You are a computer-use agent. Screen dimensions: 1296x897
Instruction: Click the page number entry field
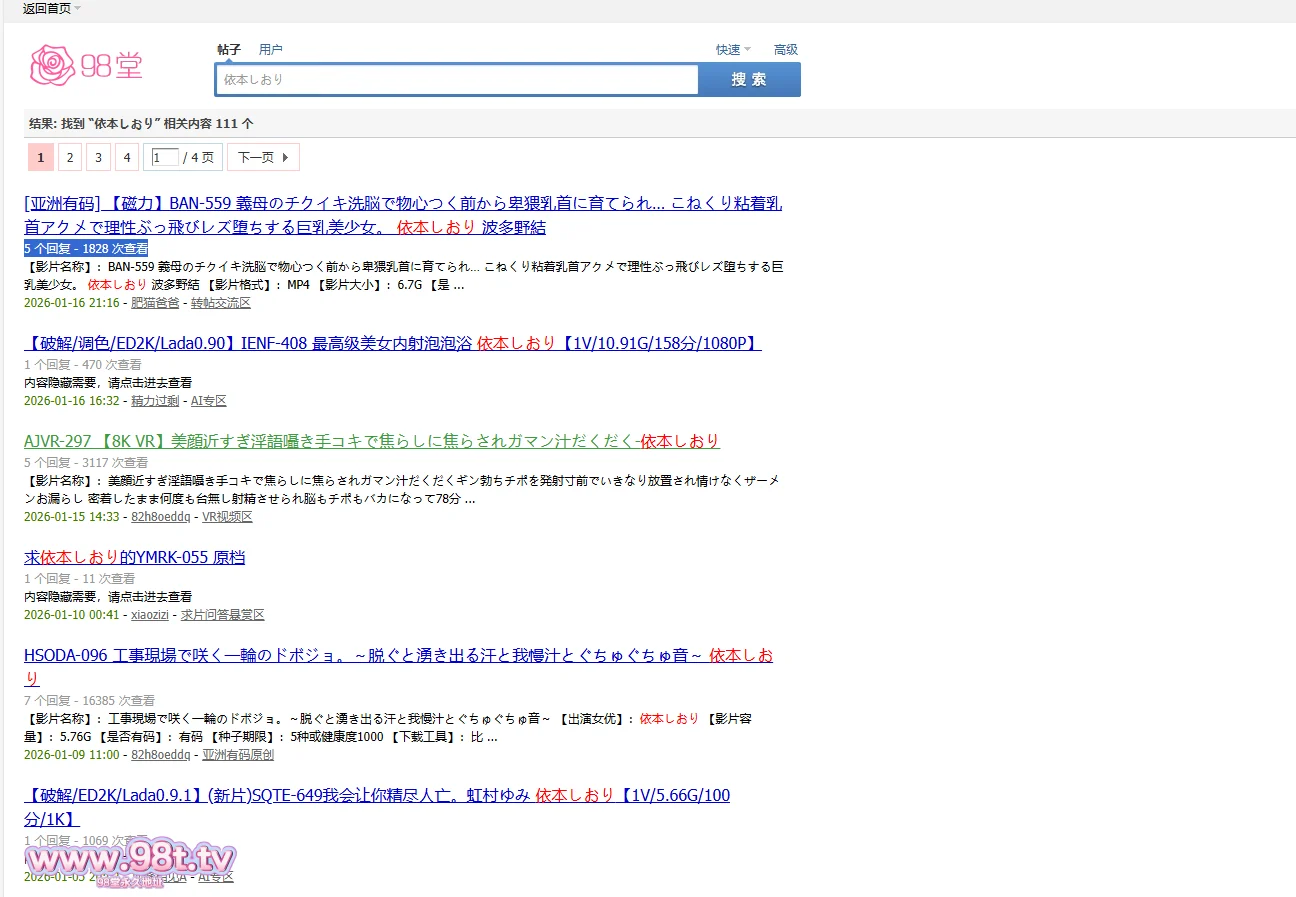pyautogui.click(x=165, y=158)
